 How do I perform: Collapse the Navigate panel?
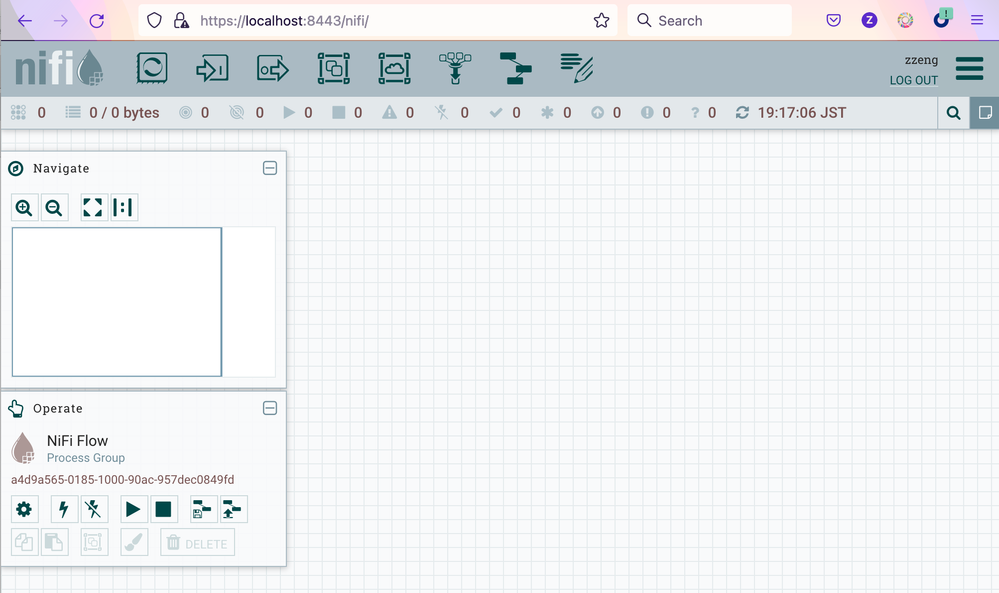(x=270, y=168)
